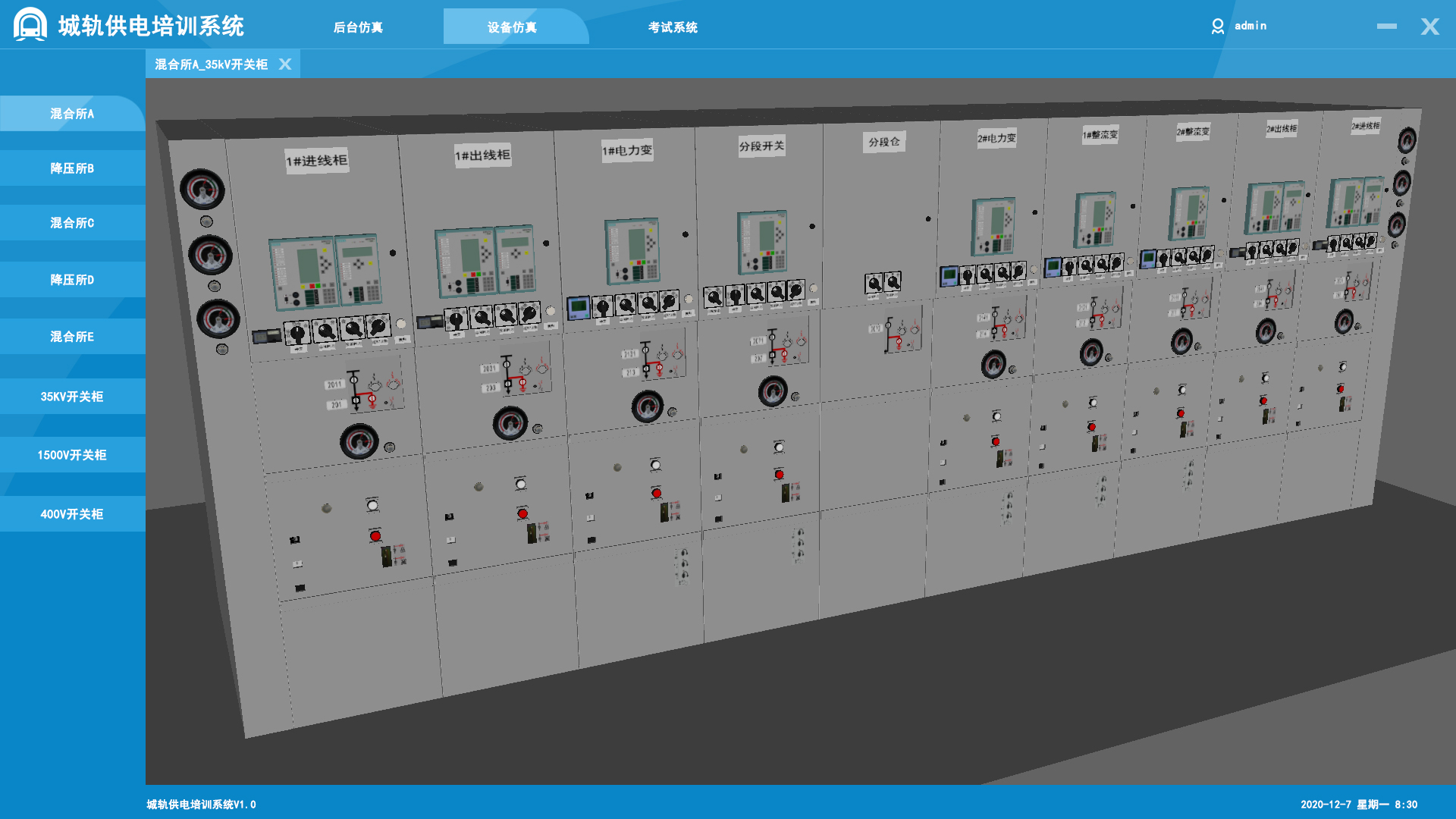
Task: Switch to the 后台仿真 tab
Action: click(x=358, y=27)
